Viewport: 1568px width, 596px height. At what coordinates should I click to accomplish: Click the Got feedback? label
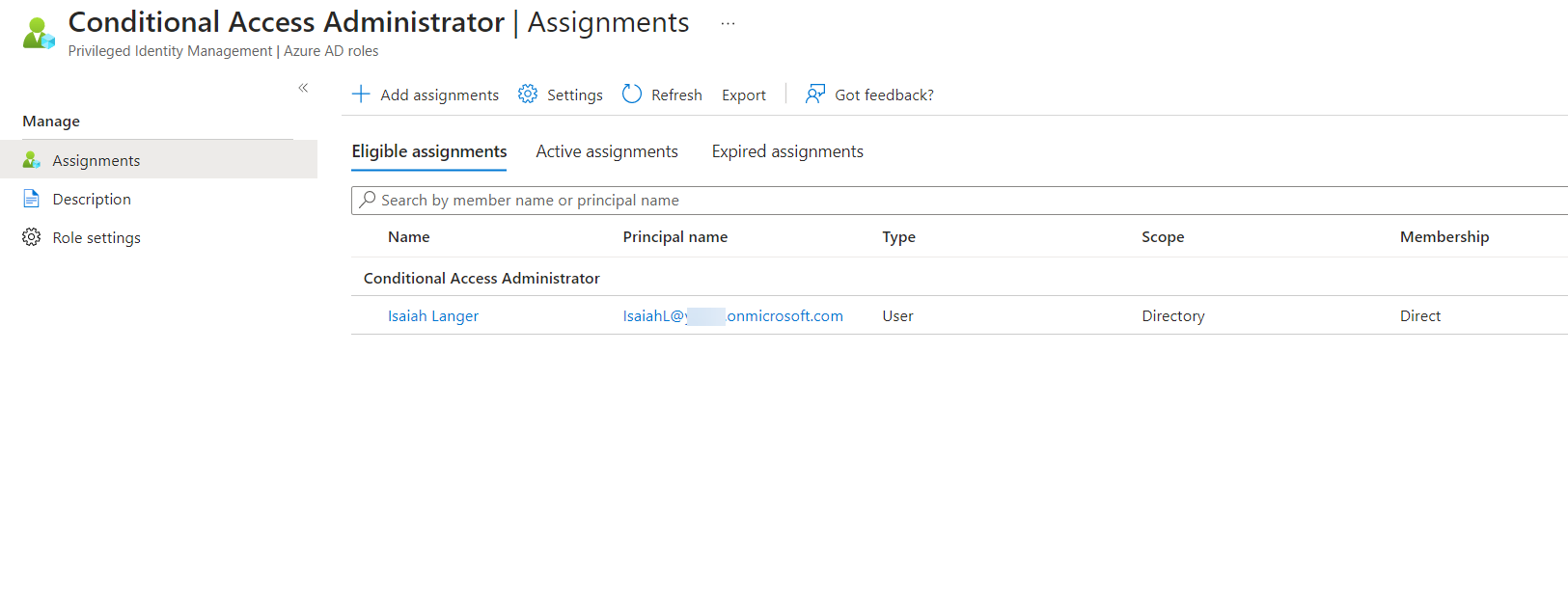[884, 95]
